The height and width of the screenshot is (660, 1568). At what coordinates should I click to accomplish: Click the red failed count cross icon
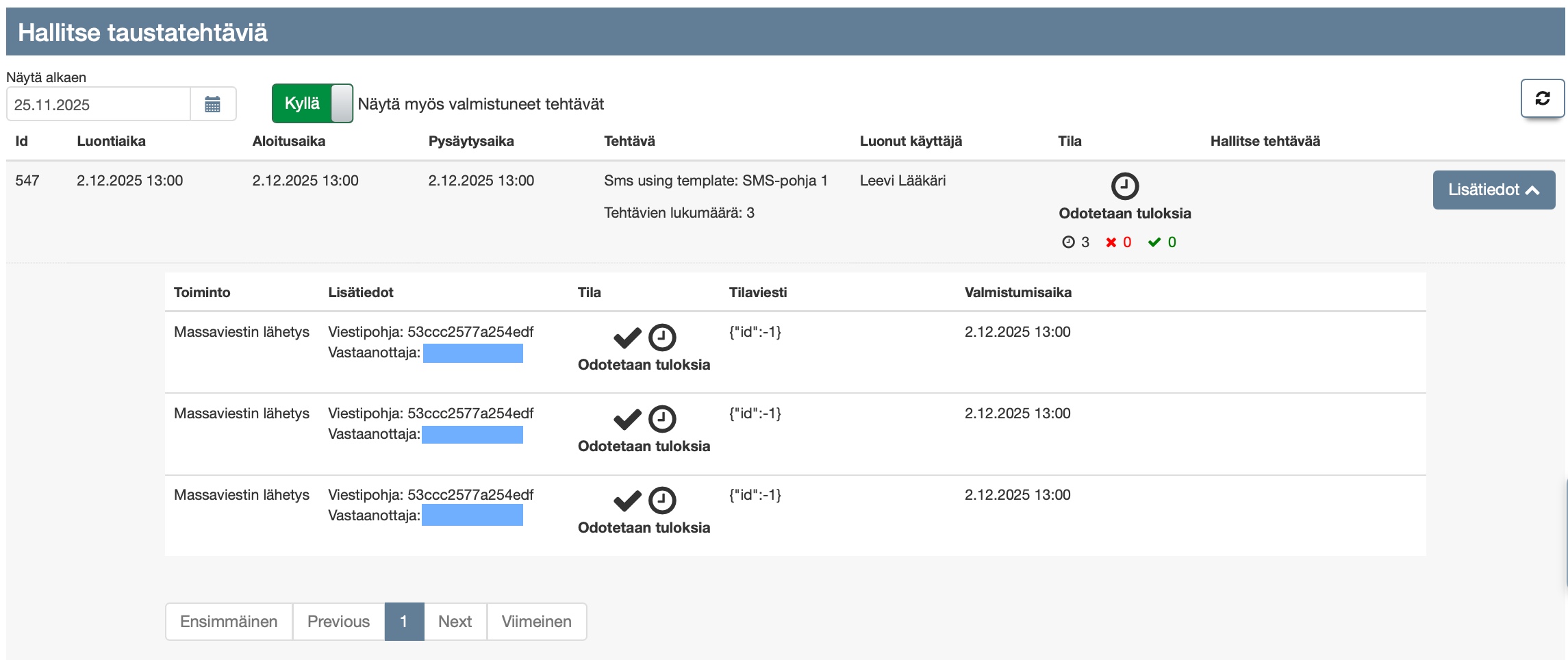1111,242
